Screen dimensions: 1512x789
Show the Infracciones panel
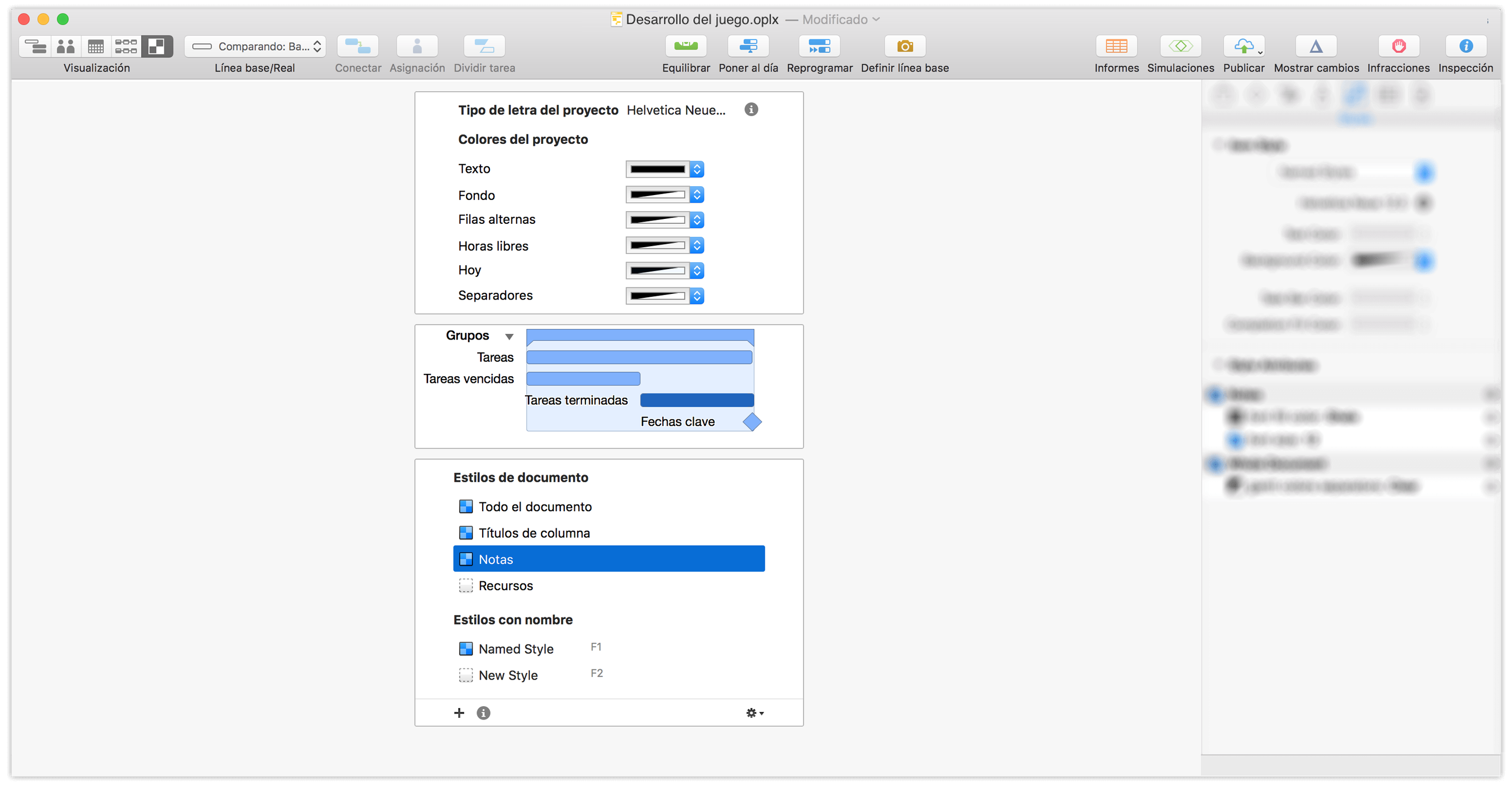pos(1398,46)
